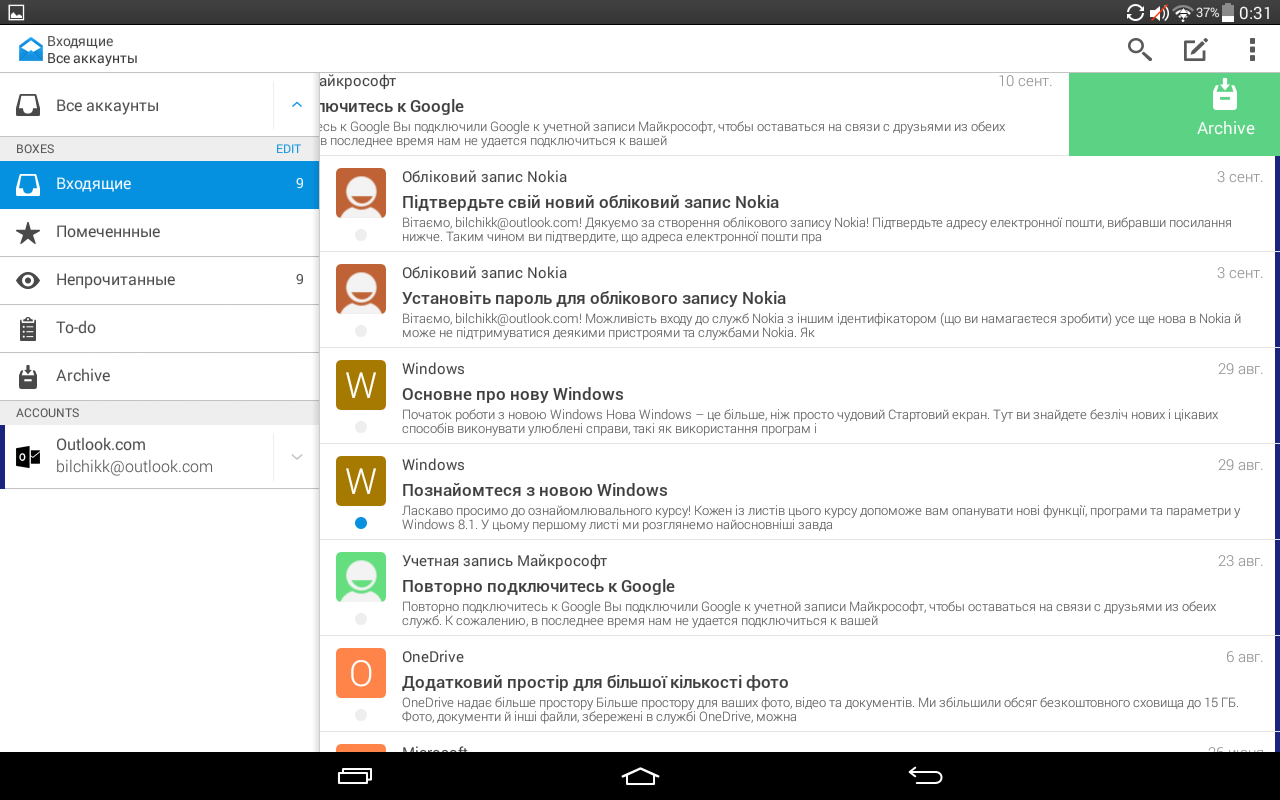This screenshot has height=800, width=1280.
Task: Click the To-do clipboard icon
Action: (x=28, y=328)
